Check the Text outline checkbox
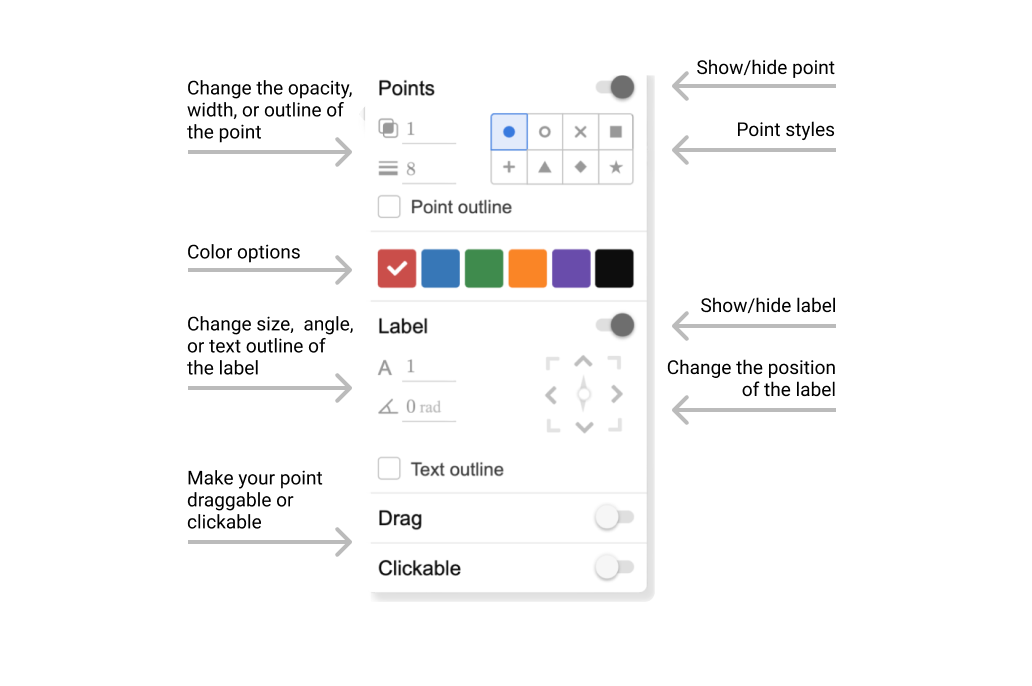Screen dimensions: 1032x686 click(389, 469)
